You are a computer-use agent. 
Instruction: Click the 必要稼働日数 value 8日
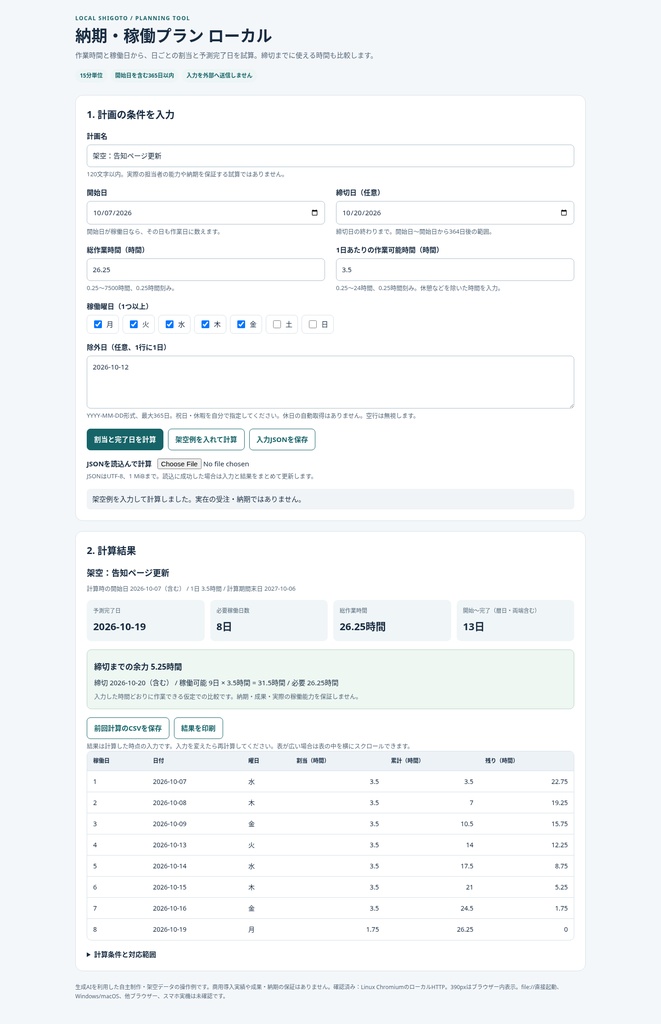coord(224,627)
